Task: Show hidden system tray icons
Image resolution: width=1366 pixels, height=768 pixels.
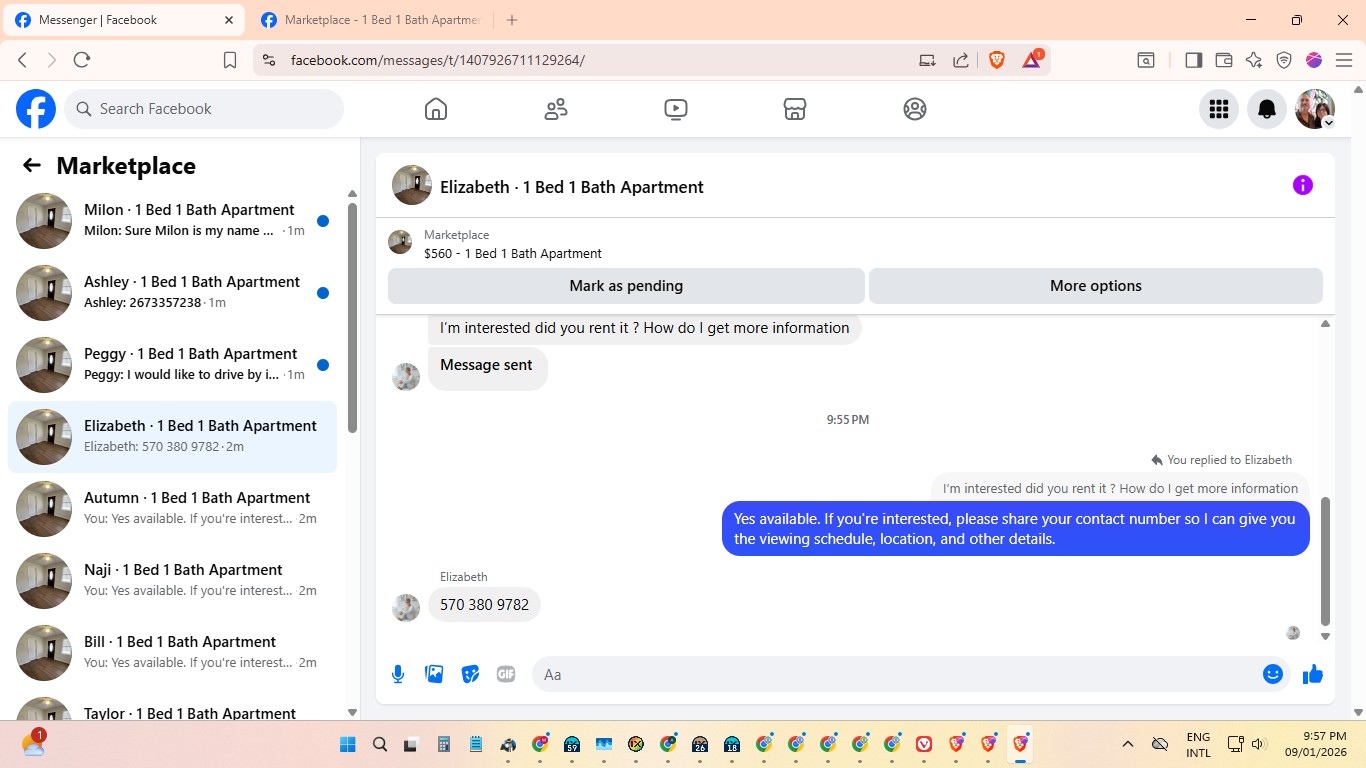Action: coord(1128,744)
